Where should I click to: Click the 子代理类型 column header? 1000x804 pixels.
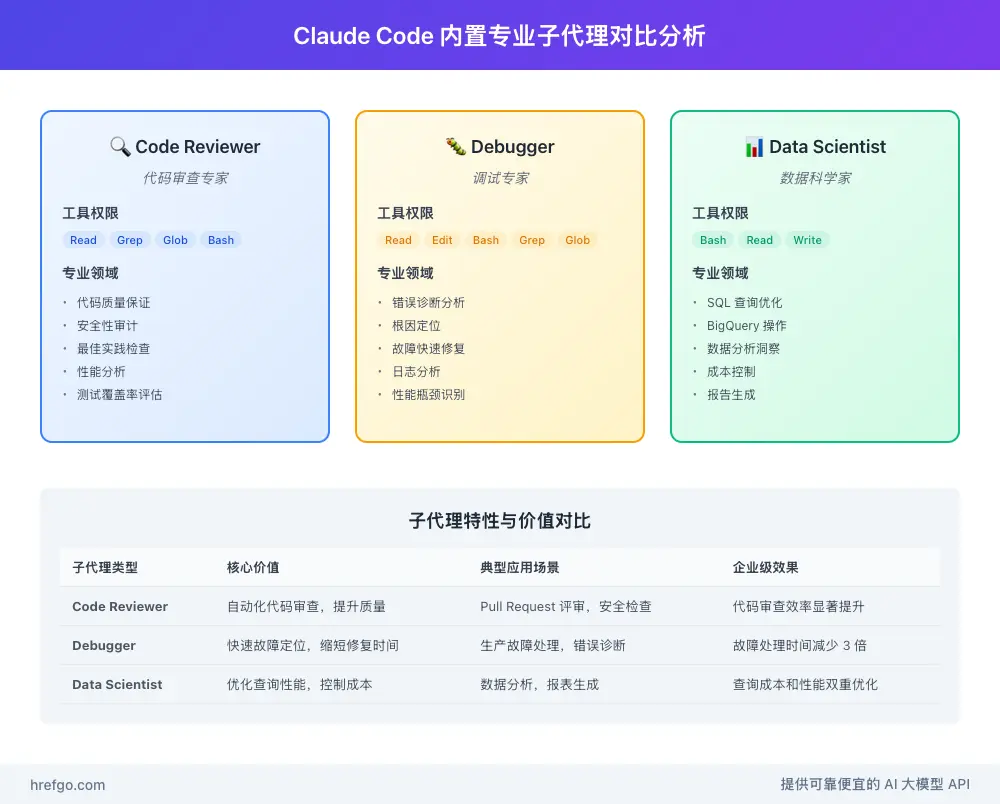[x=105, y=567]
